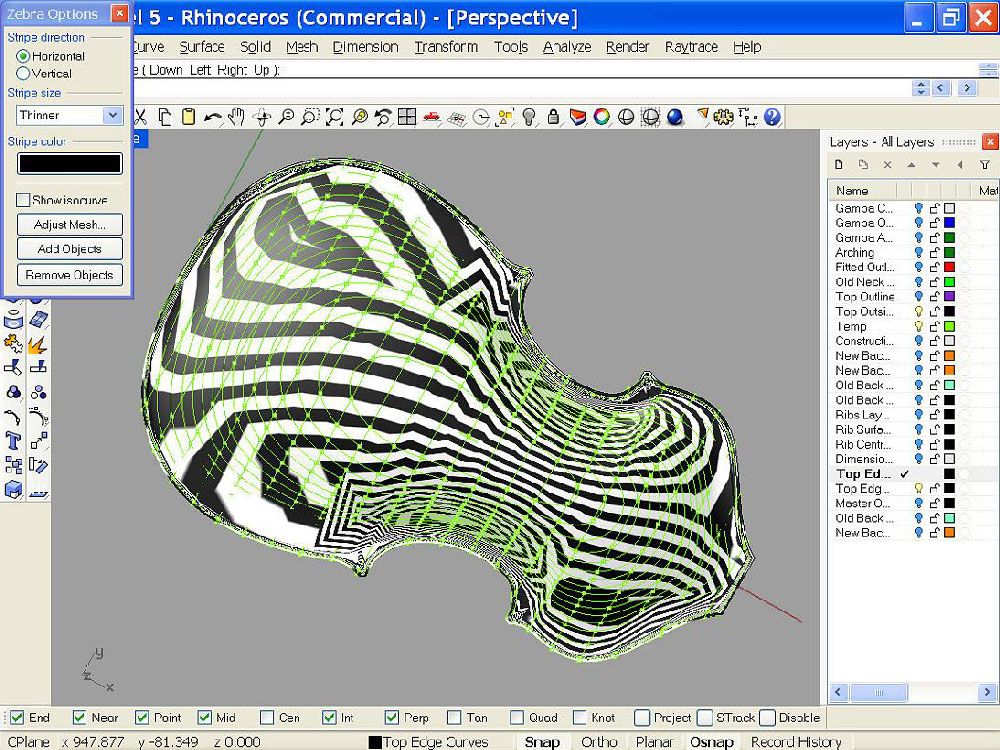Click the Adjust Mesh button
Screen dimensions: 1000x750
pos(70,224)
